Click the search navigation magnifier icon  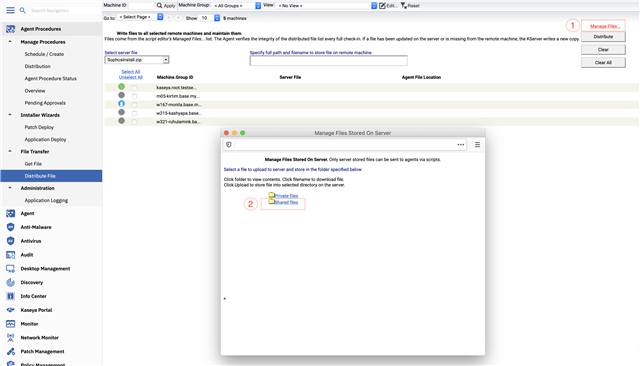click(x=23, y=10)
